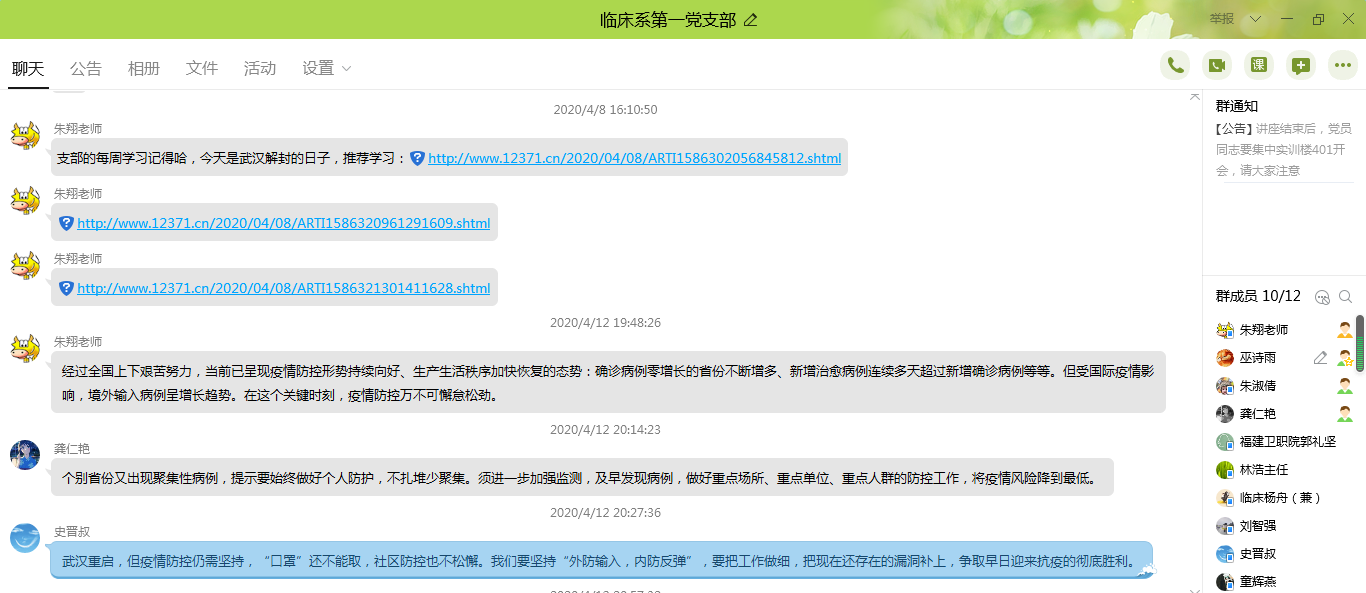1366x593 pixels.
Task: Start a group voice call
Action: (x=1175, y=66)
